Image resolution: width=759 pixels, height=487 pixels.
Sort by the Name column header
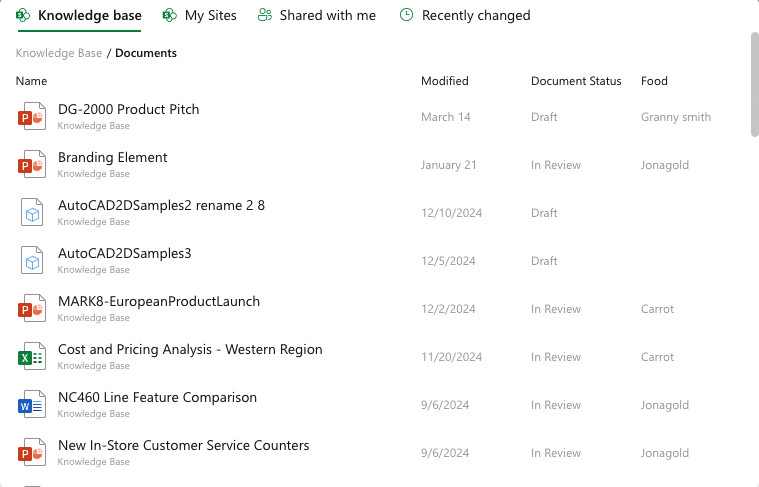(x=31, y=81)
